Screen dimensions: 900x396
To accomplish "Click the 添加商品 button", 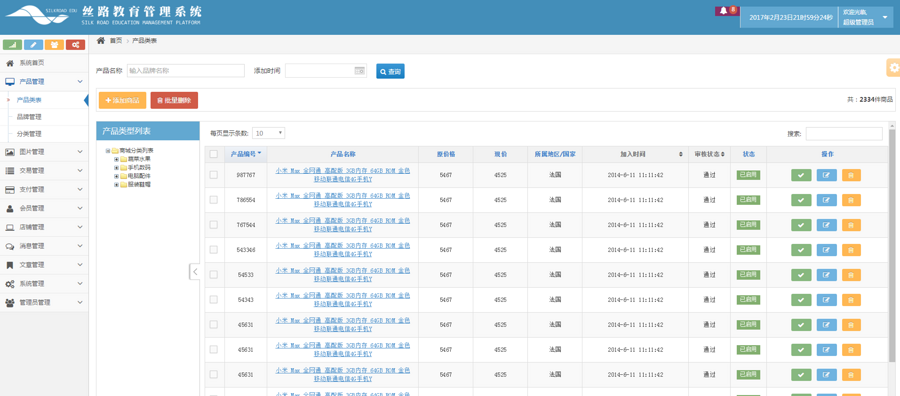I will tap(122, 100).
